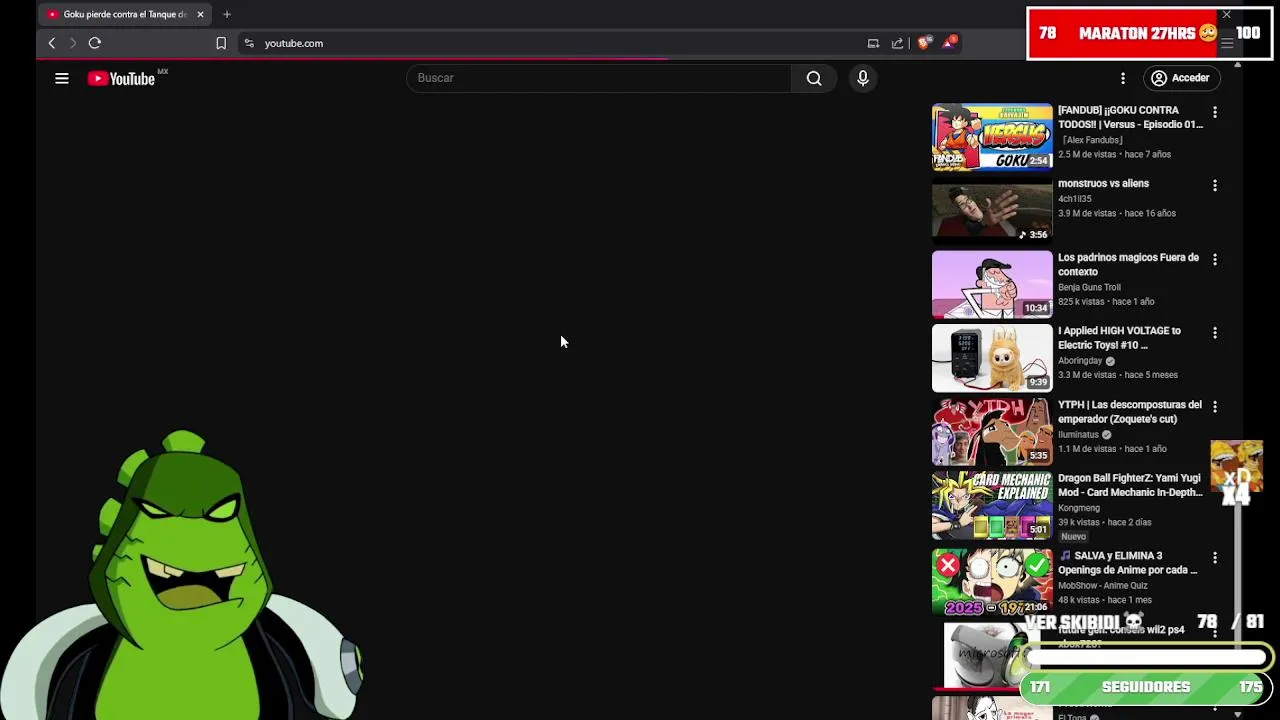Open options for GOKU CONTRA TODOS video
Image resolution: width=1280 pixels, height=720 pixels.
click(x=1215, y=112)
